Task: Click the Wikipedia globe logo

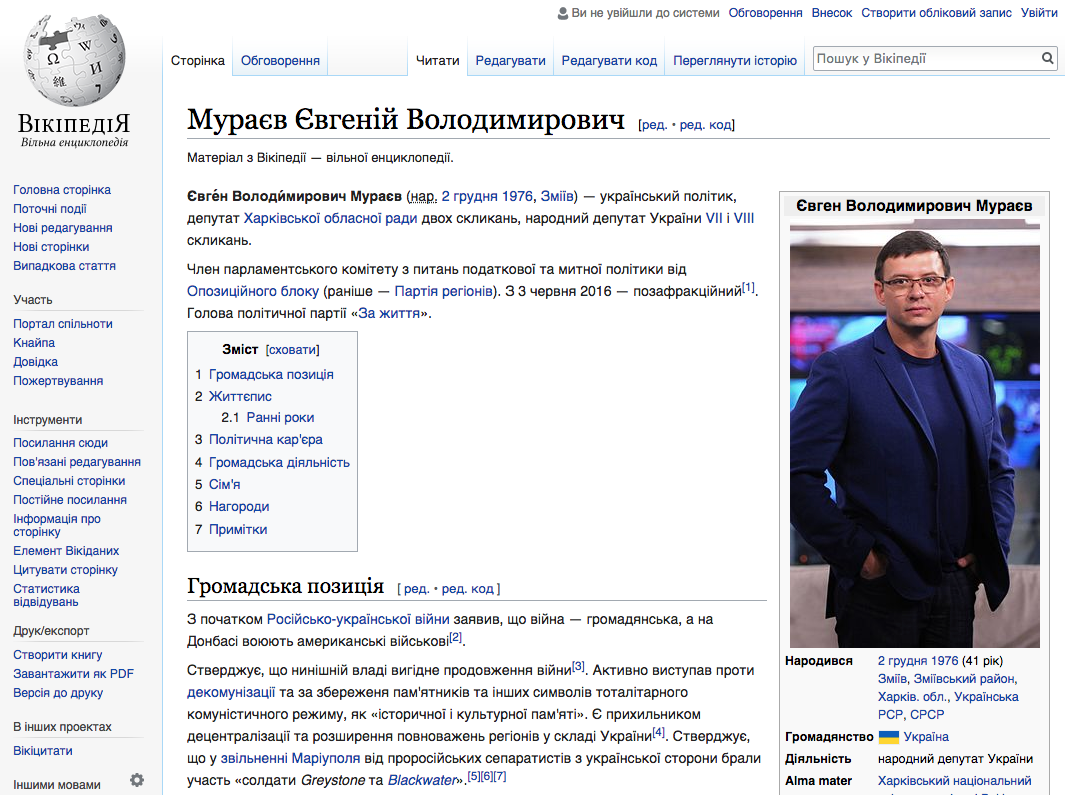Action: pyautogui.click(x=74, y=60)
